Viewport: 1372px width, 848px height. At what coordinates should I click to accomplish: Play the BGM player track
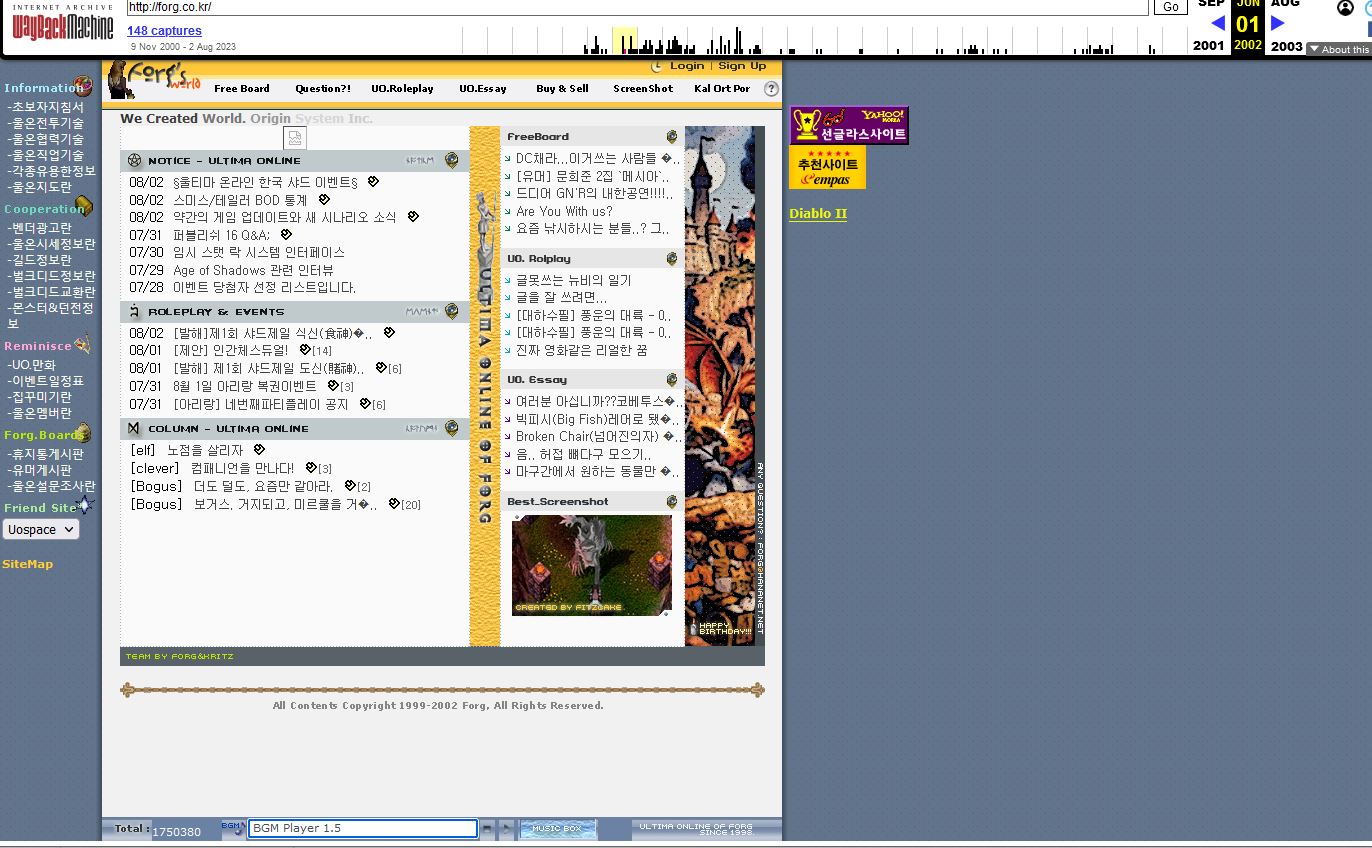[x=507, y=829]
